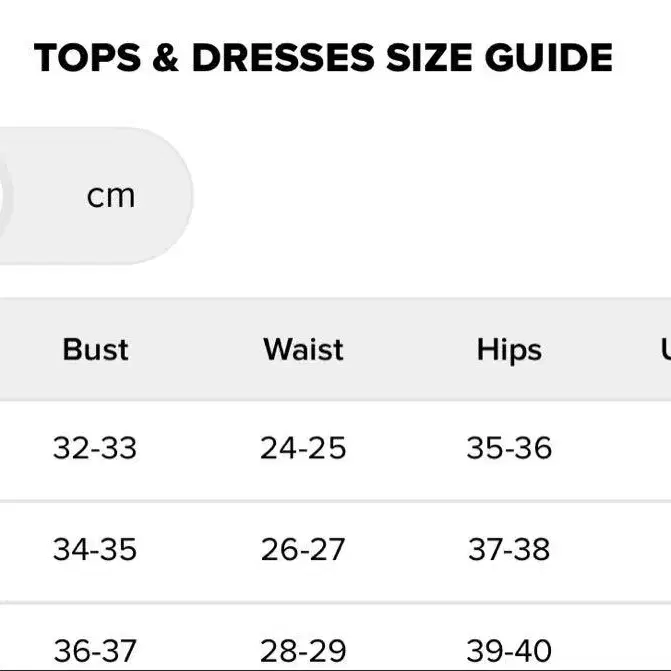Select the 35-36 hips measurement cell

[509, 448]
